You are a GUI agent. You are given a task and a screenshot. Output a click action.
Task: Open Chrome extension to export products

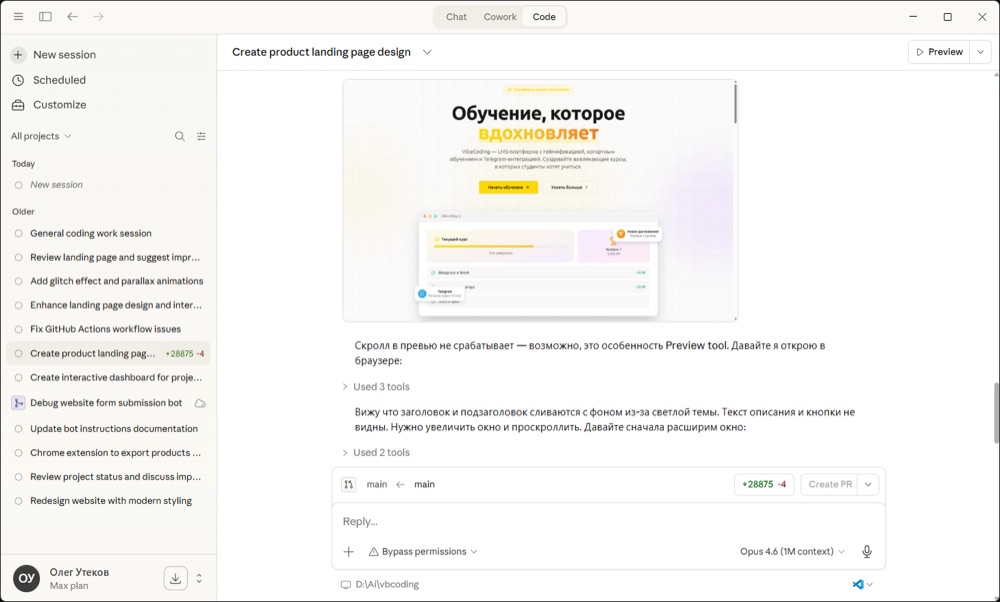pyautogui.click(x=108, y=453)
